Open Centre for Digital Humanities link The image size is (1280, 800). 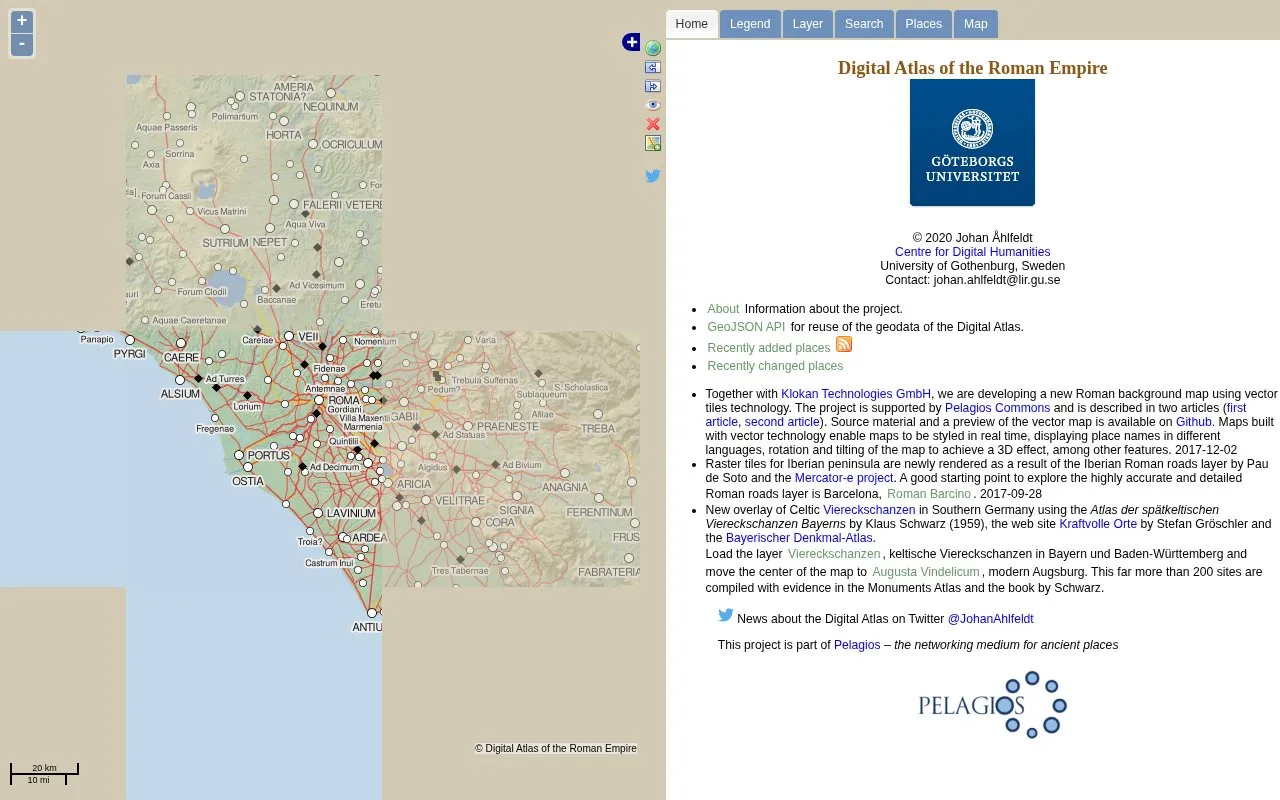972,252
